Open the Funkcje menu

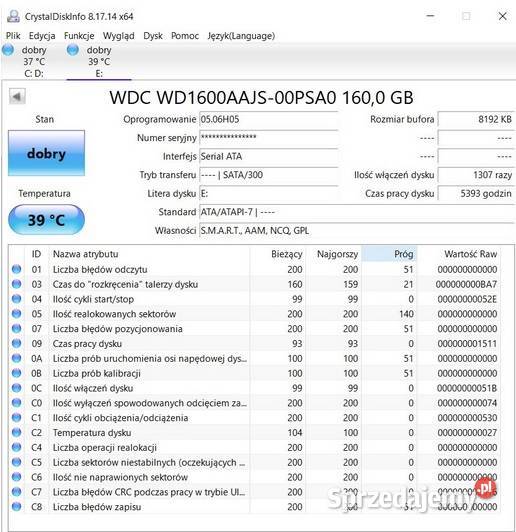click(79, 36)
